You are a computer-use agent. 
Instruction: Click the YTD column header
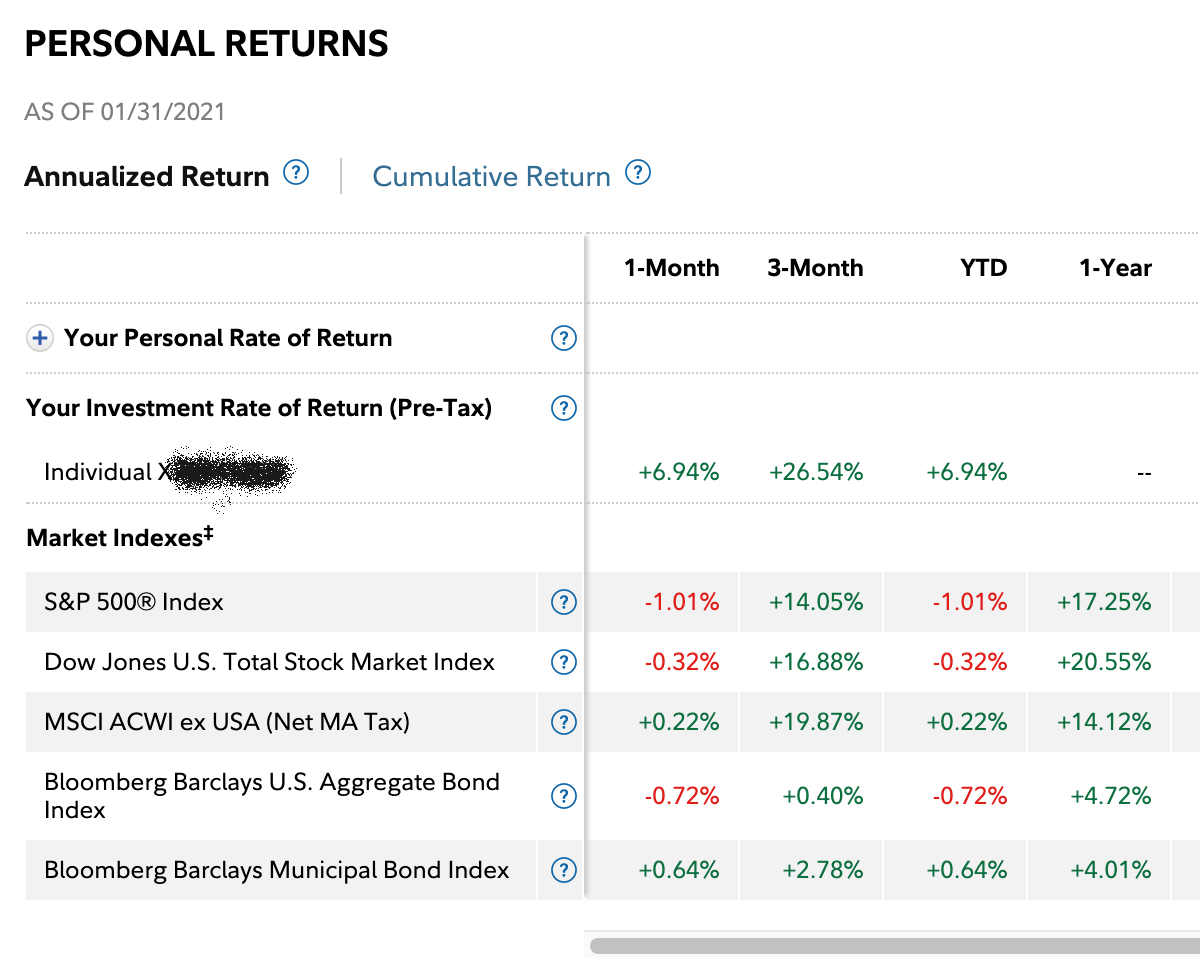pos(984,268)
